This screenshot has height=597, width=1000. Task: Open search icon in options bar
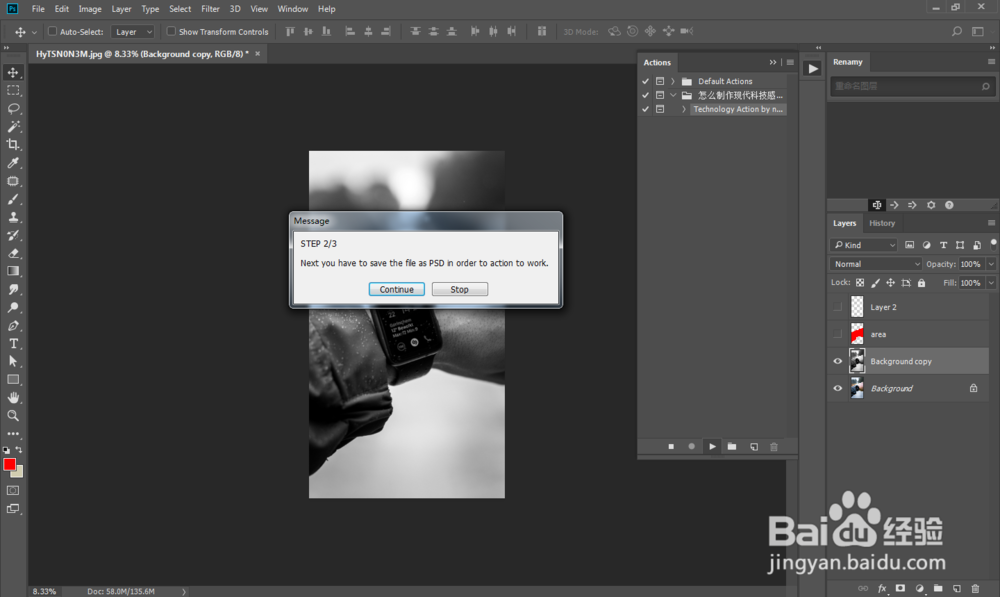tap(957, 31)
